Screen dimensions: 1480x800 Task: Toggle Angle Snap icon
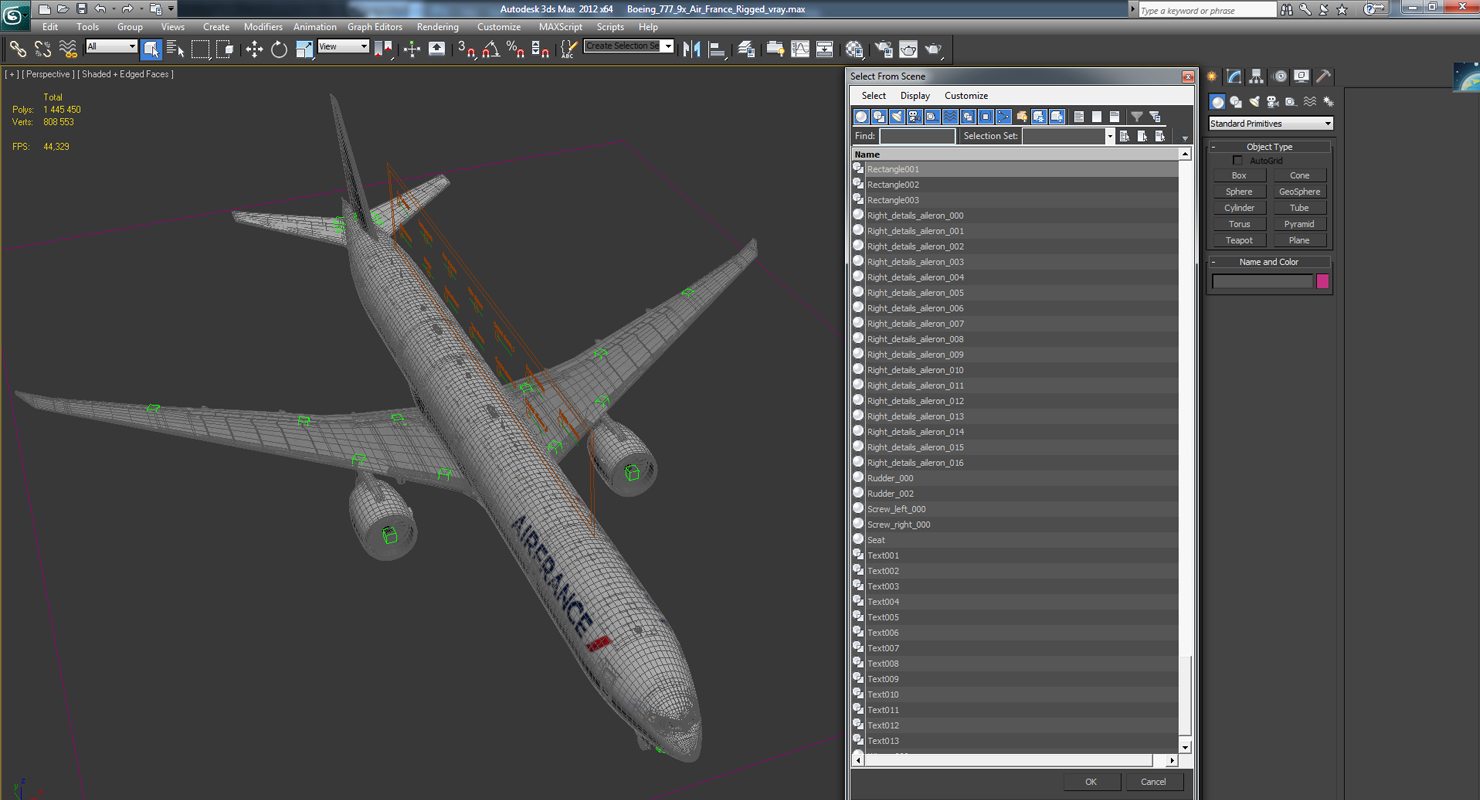(491, 49)
